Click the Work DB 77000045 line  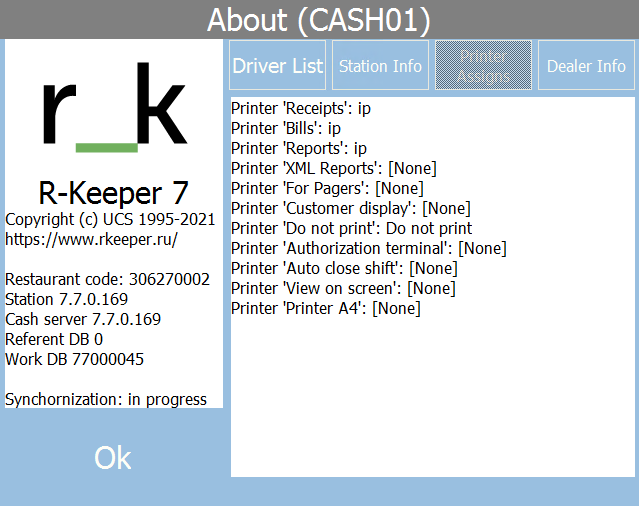(x=75, y=359)
